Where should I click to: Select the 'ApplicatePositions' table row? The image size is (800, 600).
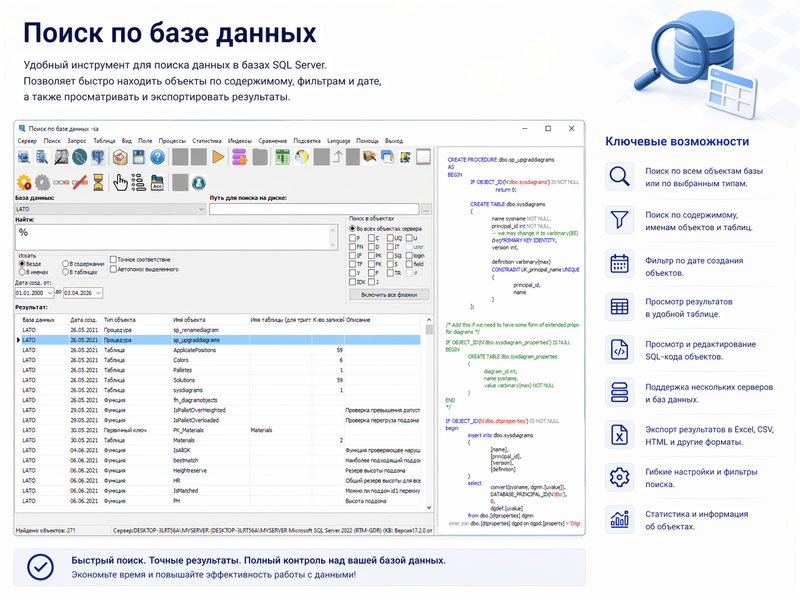(218, 350)
